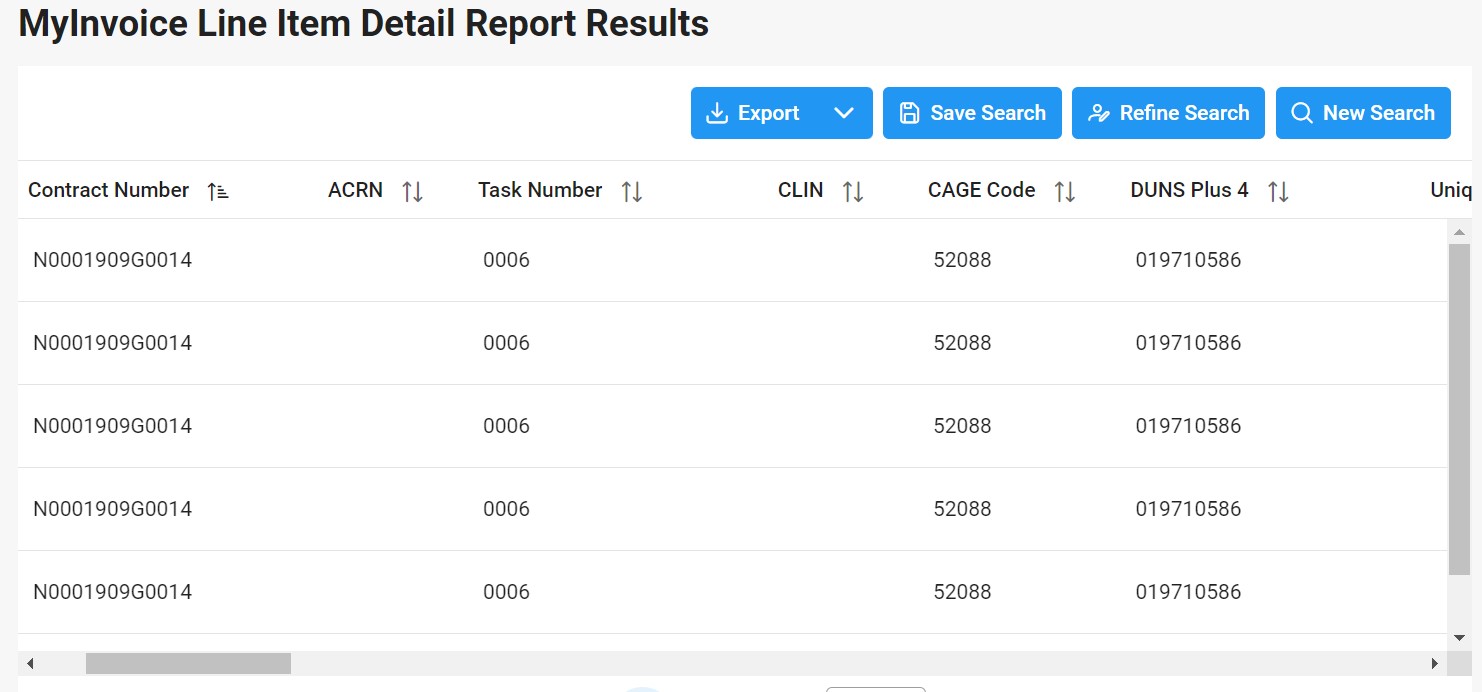
Task: Click horizontal scrollbar right arrow
Action: [1435, 663]
